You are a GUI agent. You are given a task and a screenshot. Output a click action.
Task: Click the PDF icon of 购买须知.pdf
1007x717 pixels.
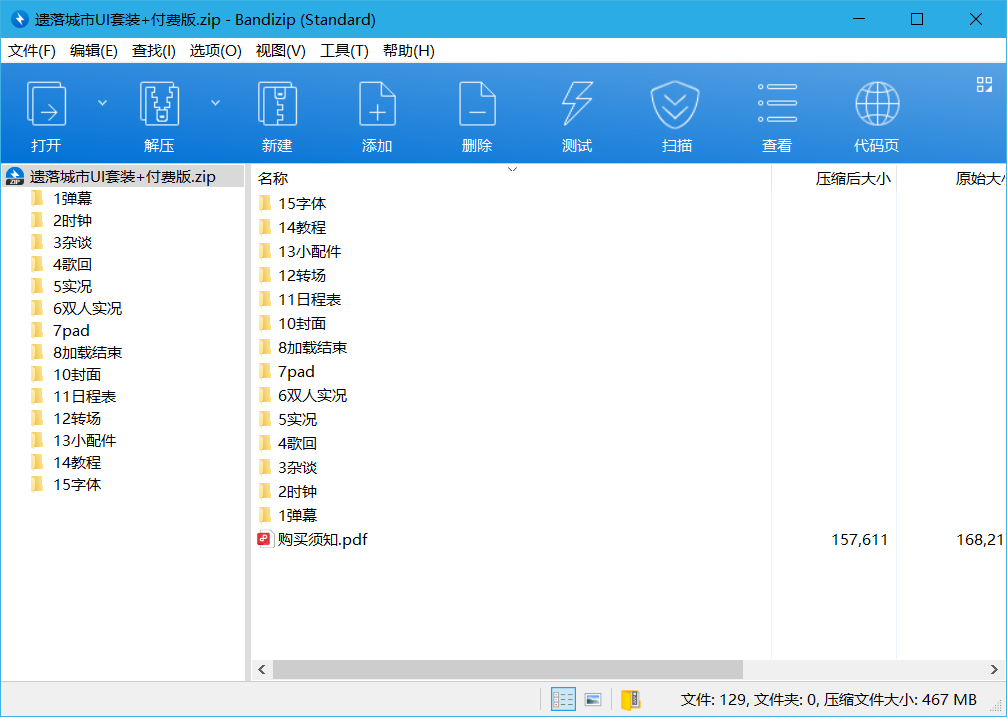(x=265, y=539)
